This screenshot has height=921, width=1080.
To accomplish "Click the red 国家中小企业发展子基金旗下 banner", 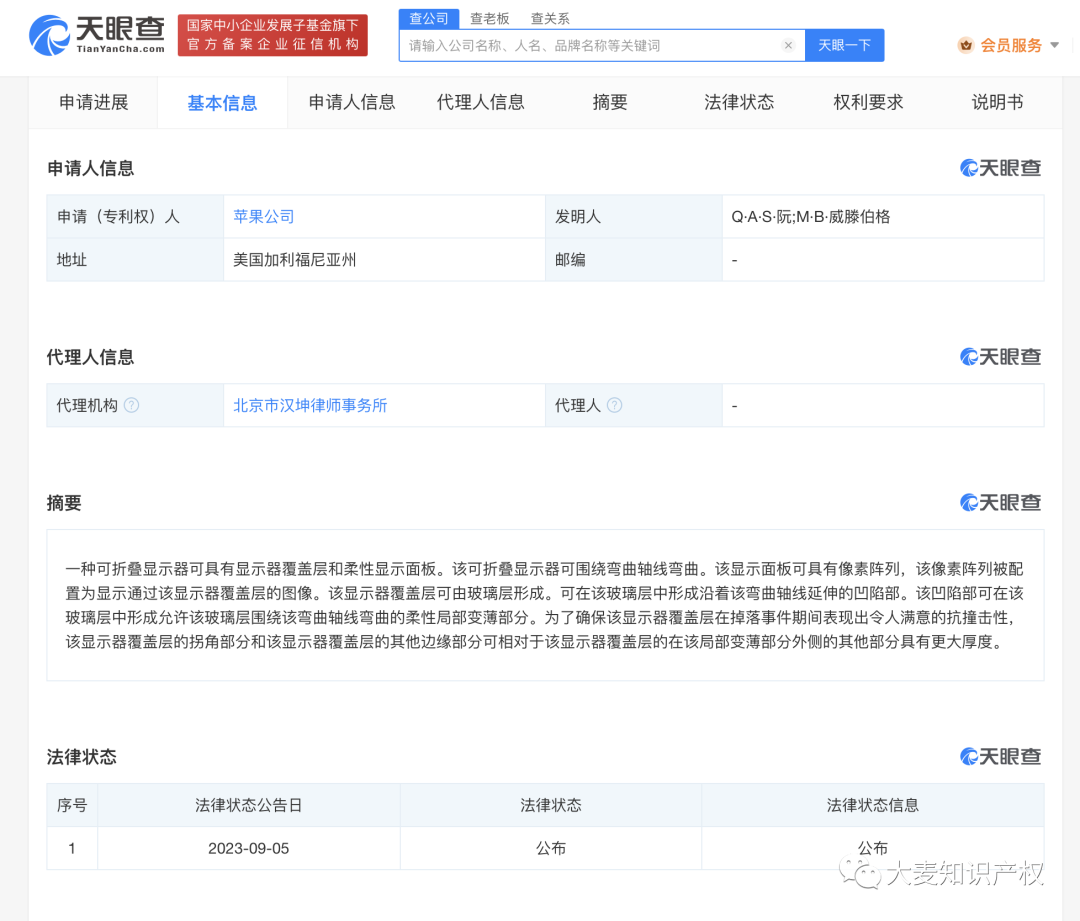I will [273, 35].
